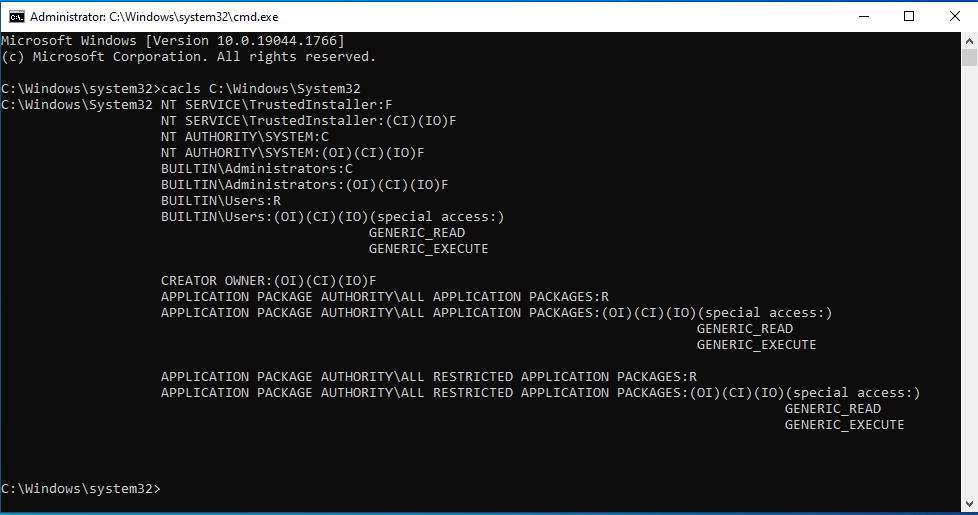Close the Administrator Command Prompt window
The image size is (978, 515).
[954, 16]
